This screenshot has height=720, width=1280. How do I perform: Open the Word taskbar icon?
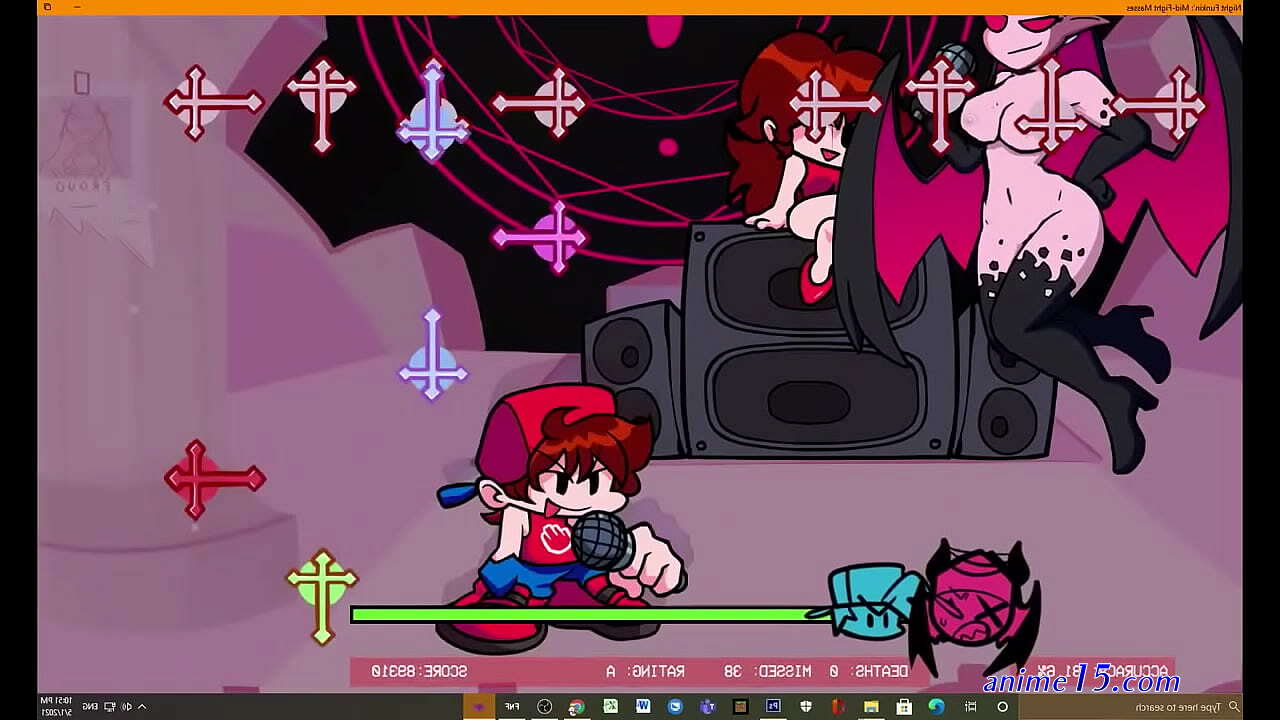point(642,706)
